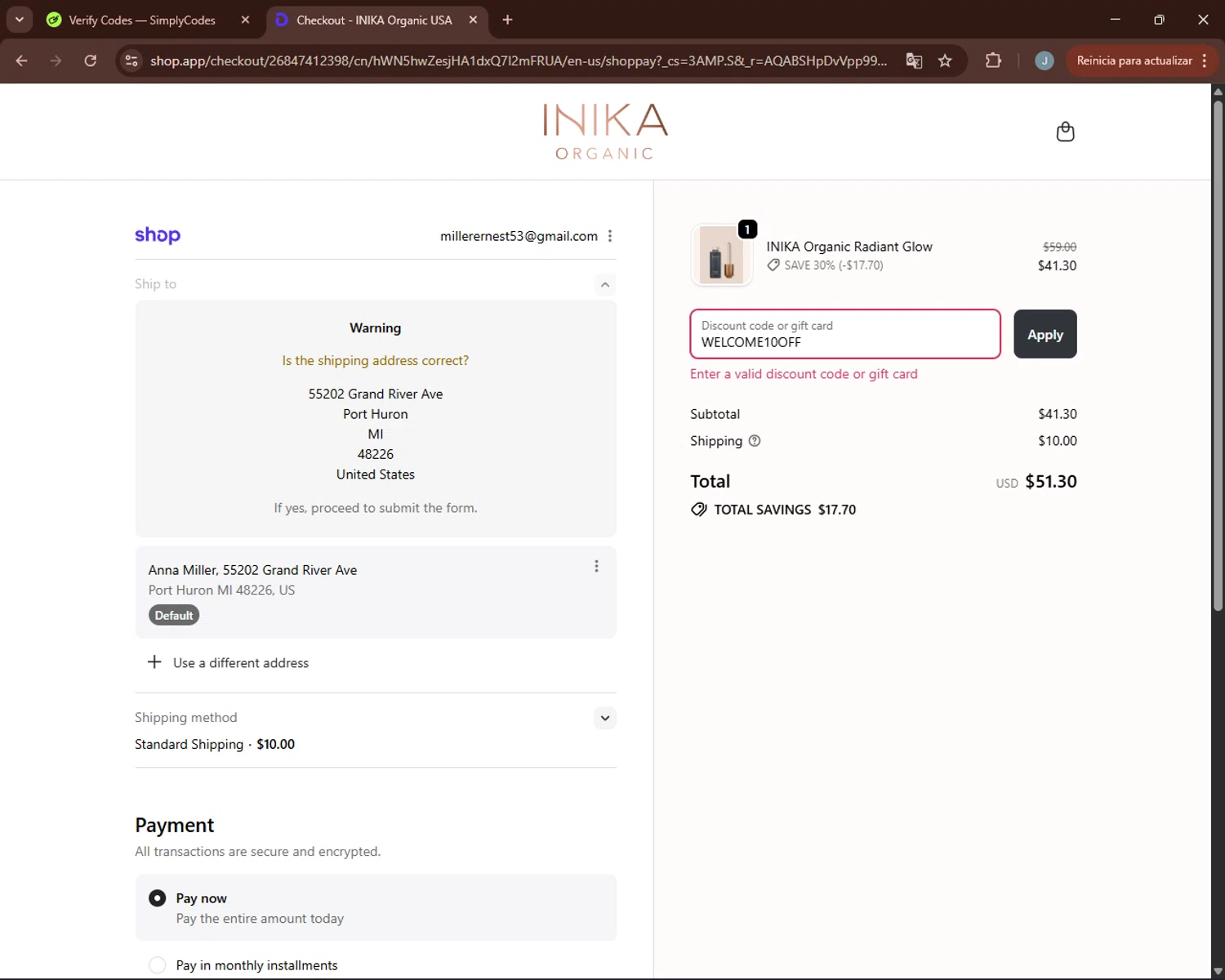Open Chrome three-dot menu beside Reinicia para actualizar
1225x980 pixels.
tap(1205, 60)
